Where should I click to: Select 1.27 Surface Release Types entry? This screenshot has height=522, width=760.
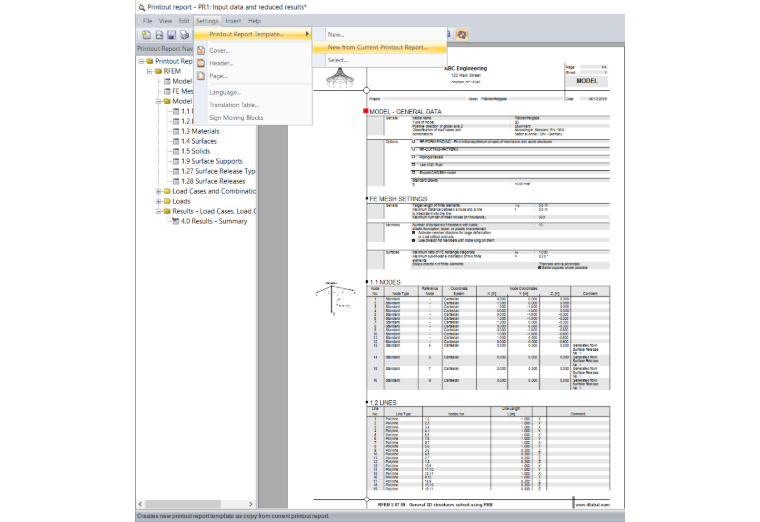[x=218, y=171]
